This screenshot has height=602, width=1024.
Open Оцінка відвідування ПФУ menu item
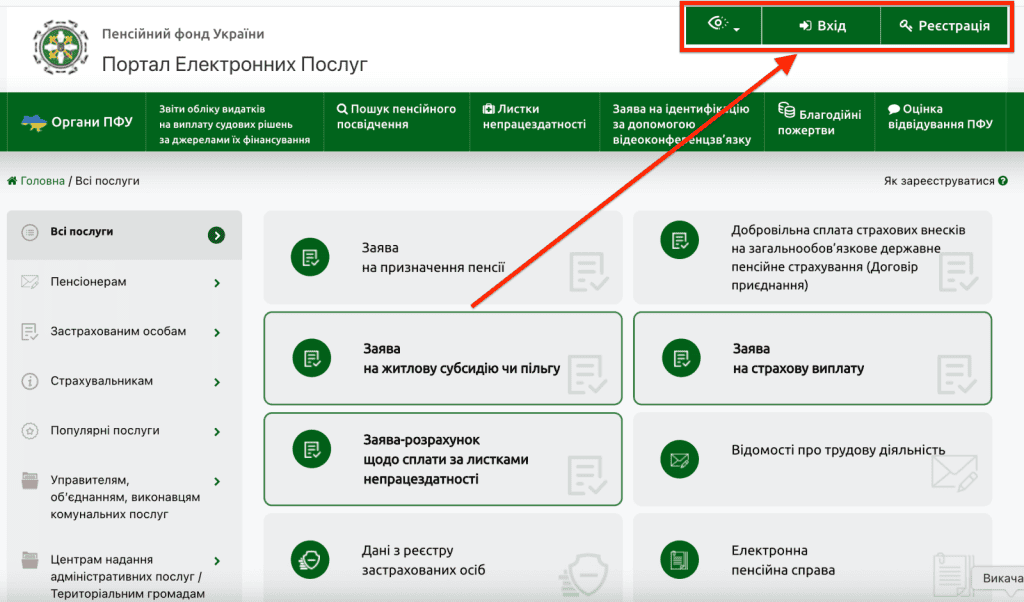940,116
